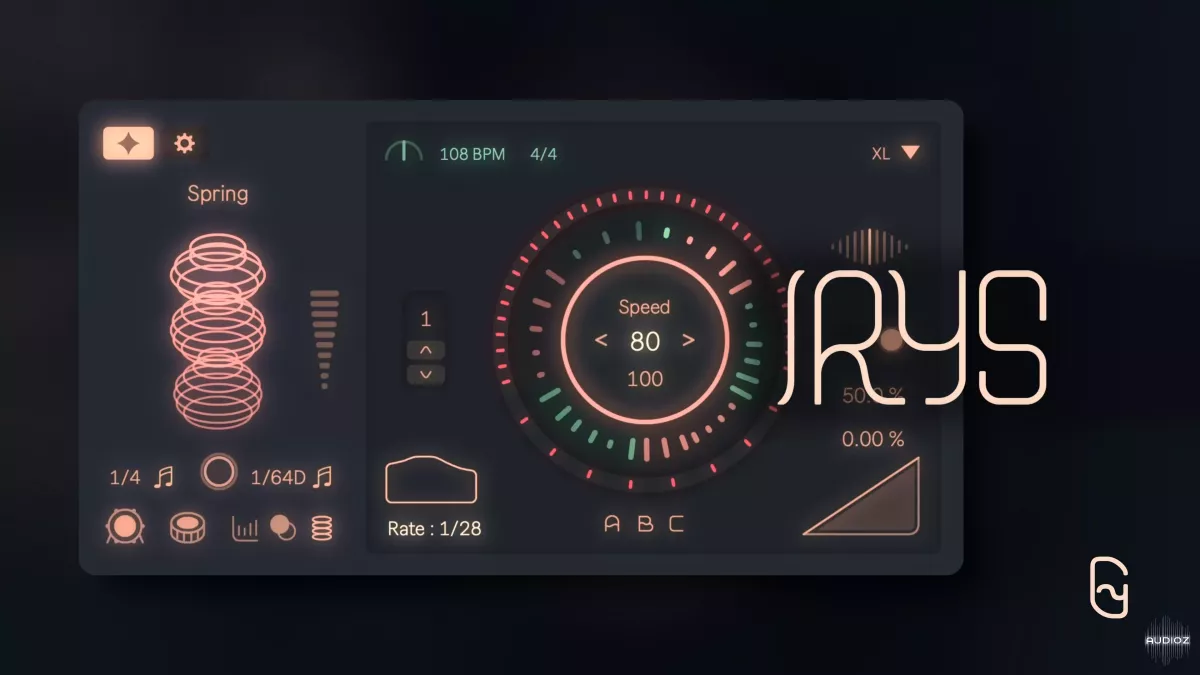Click the overlapping circles icon

click(283, 527)
